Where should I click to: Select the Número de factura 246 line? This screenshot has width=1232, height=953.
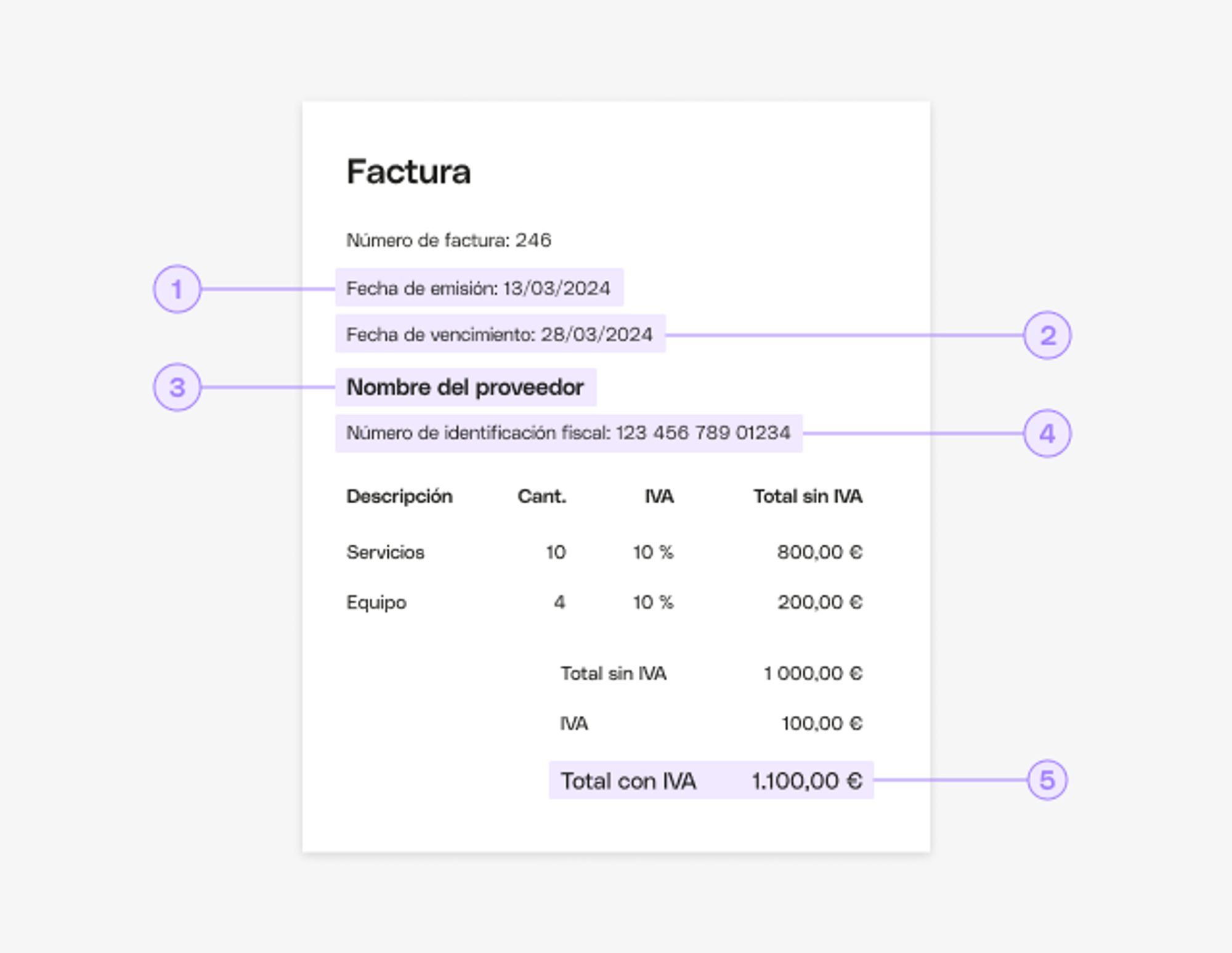point(448,240)
